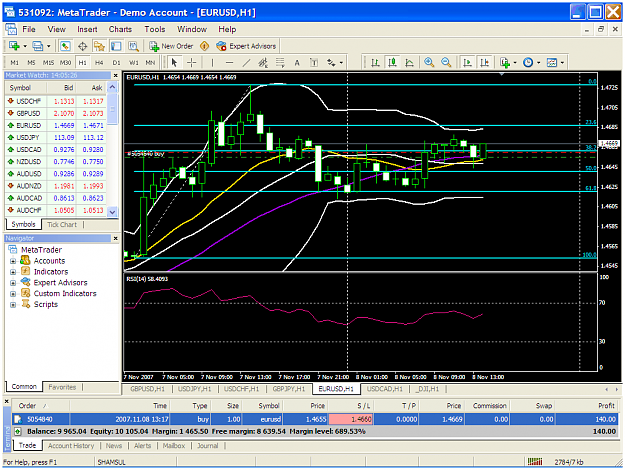Switch to Candlesticks chart display icon

(x=392, y=63)
